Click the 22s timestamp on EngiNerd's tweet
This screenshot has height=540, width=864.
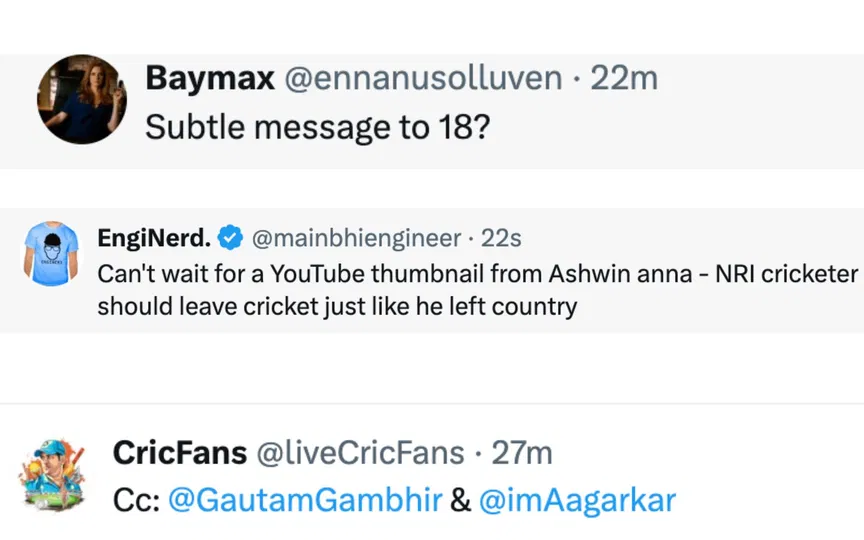501,239
